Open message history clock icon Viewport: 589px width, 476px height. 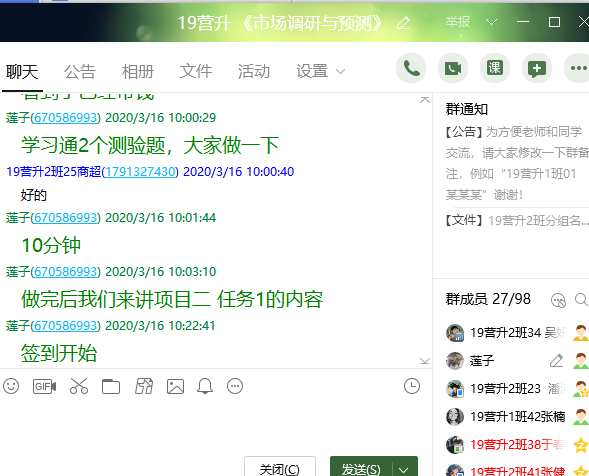click(x=412, y=386)
